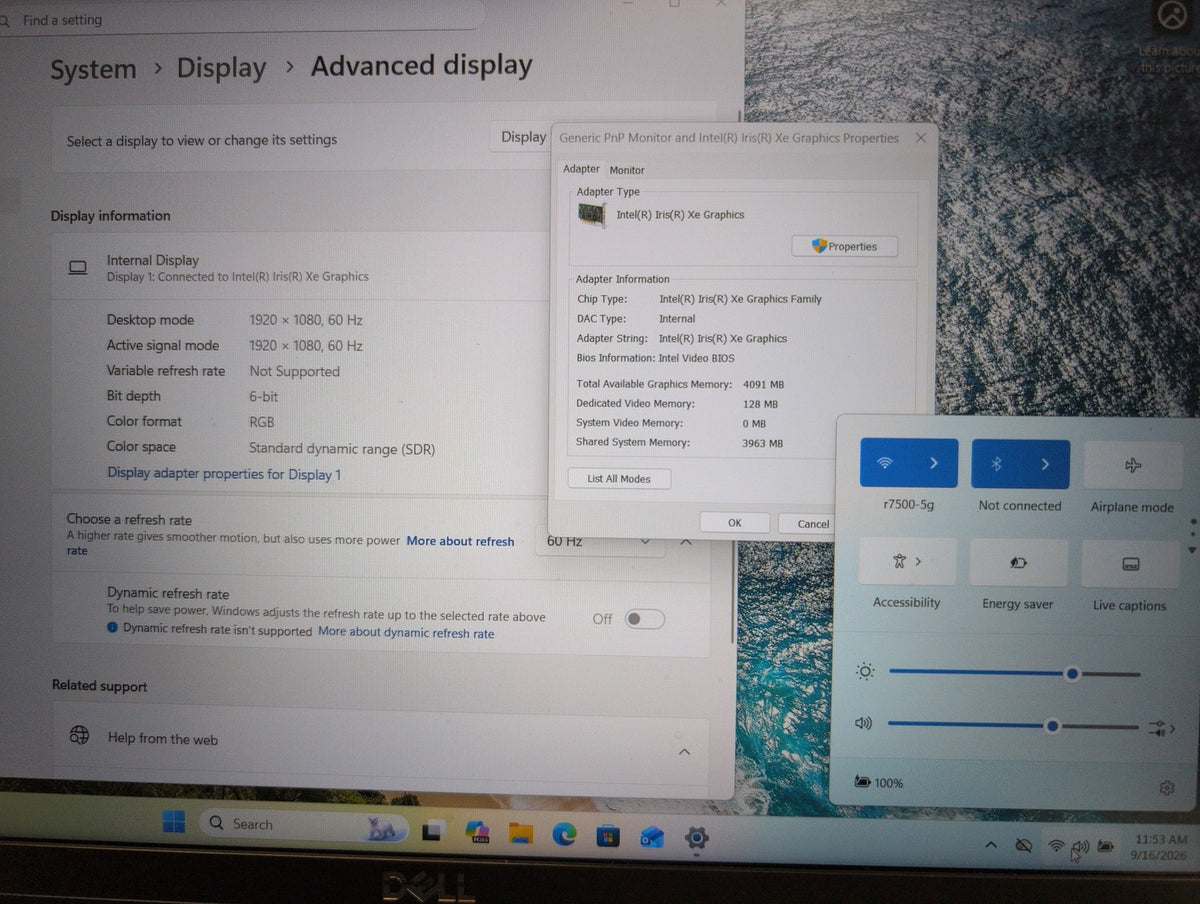Open Microsoft Store from the taskbar
The width and height of the screenshot is (1200, 904).
click(608, 835)
